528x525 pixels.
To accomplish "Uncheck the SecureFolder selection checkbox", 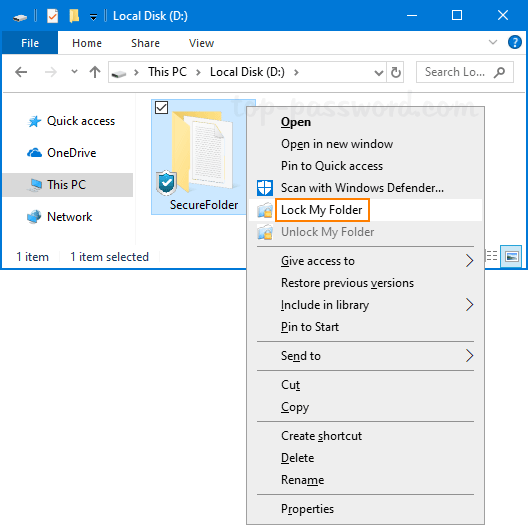I will pyautogui.click(x=161, y=108).
